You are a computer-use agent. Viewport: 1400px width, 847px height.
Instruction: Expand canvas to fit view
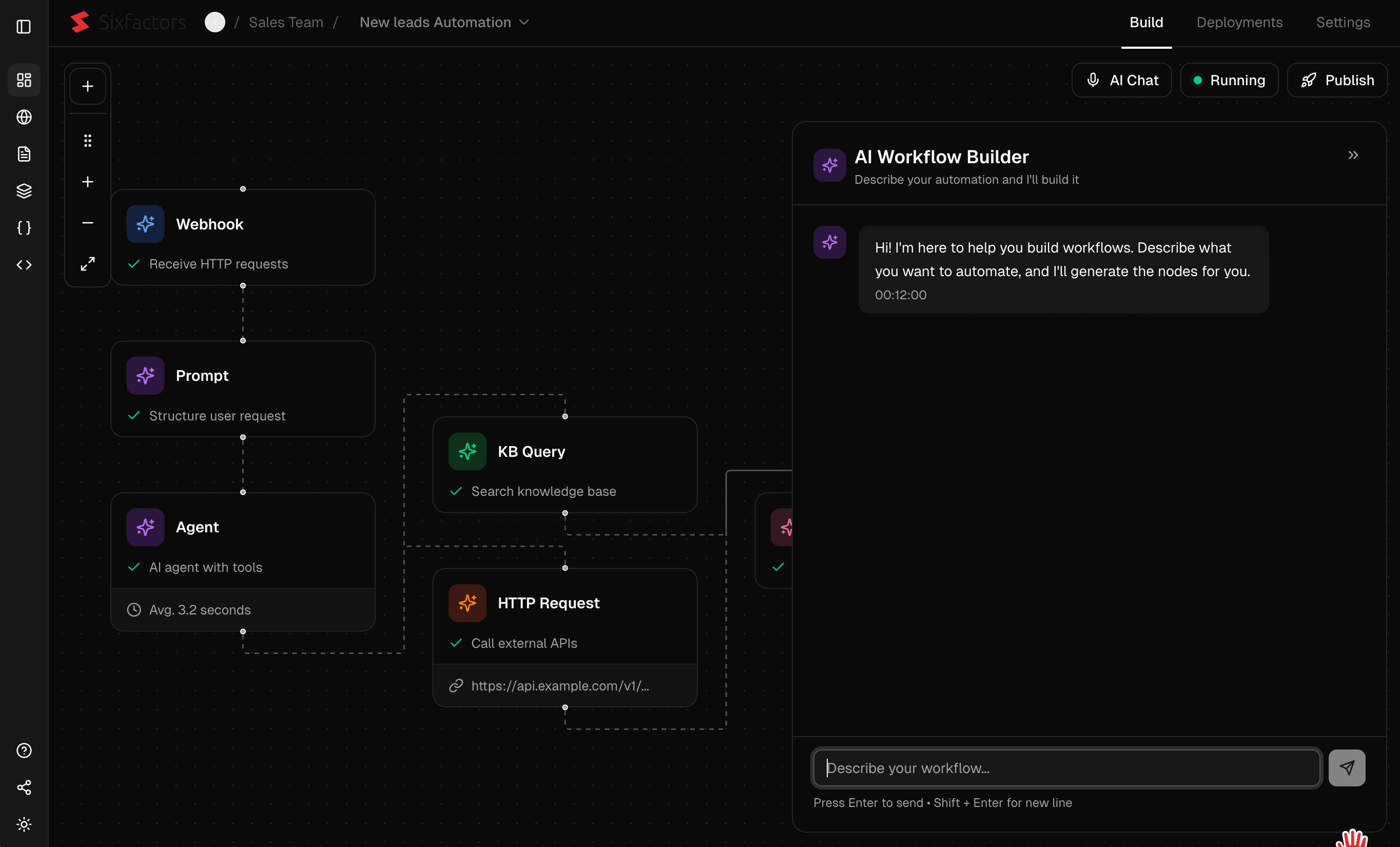click(87, 264)
